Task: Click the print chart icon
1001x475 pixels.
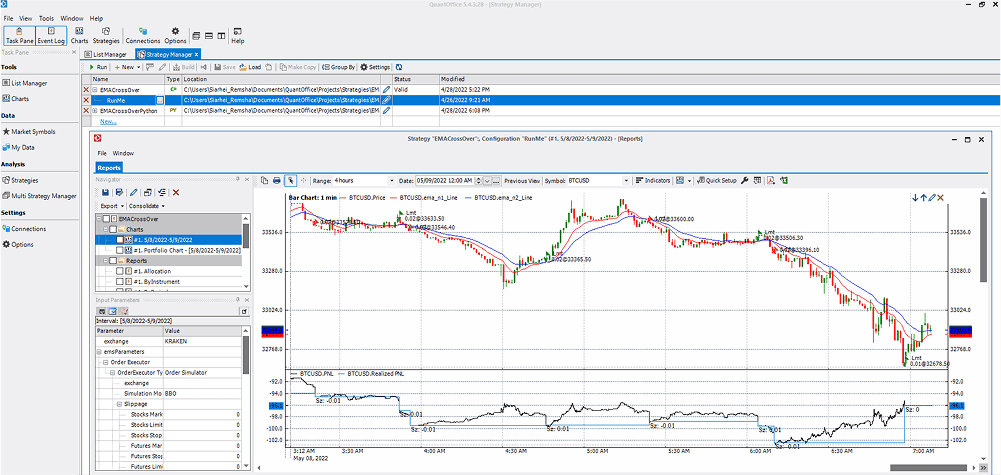Action: point(277,181)
